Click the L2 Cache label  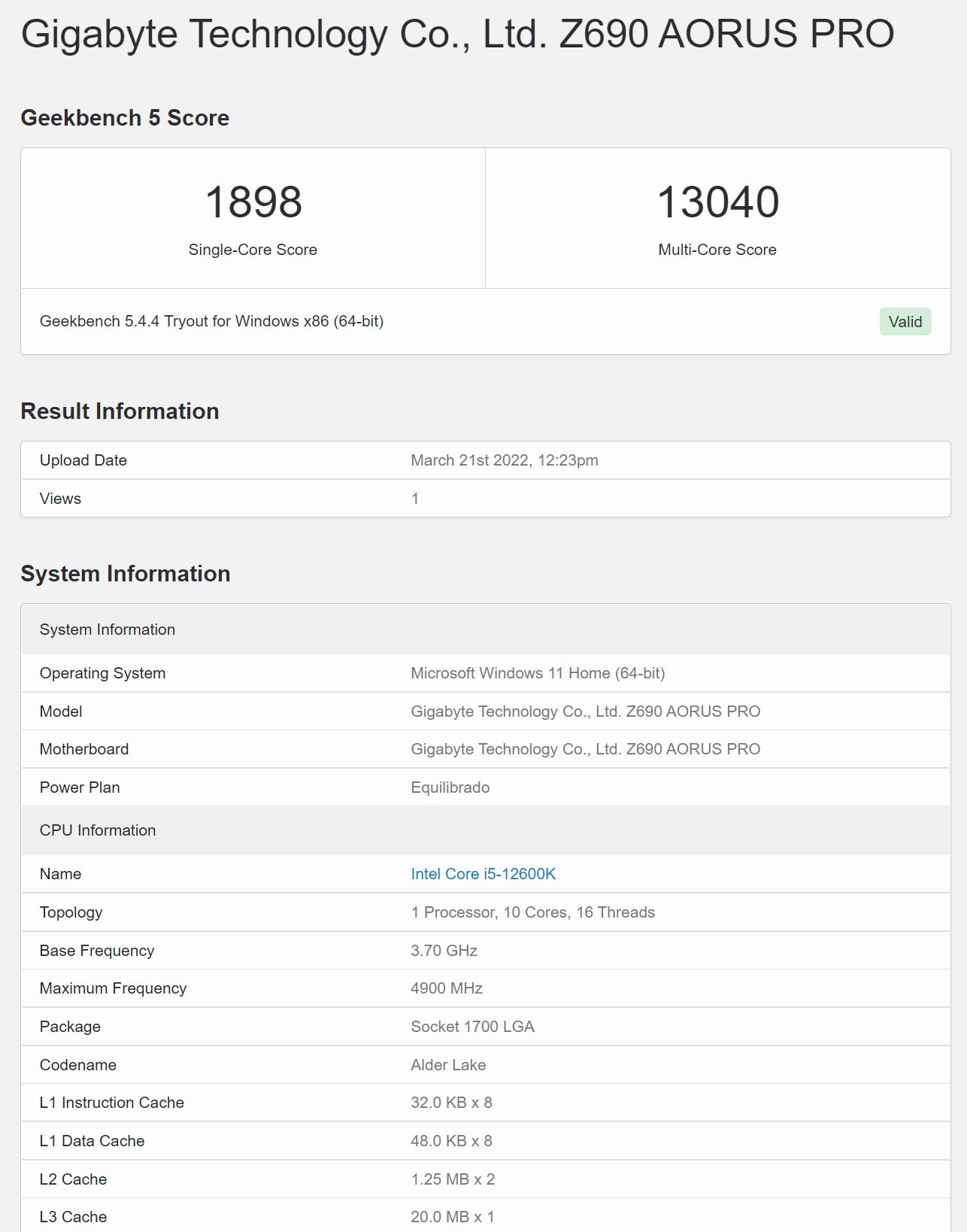pyautogui.click(x=73, y=1179)
